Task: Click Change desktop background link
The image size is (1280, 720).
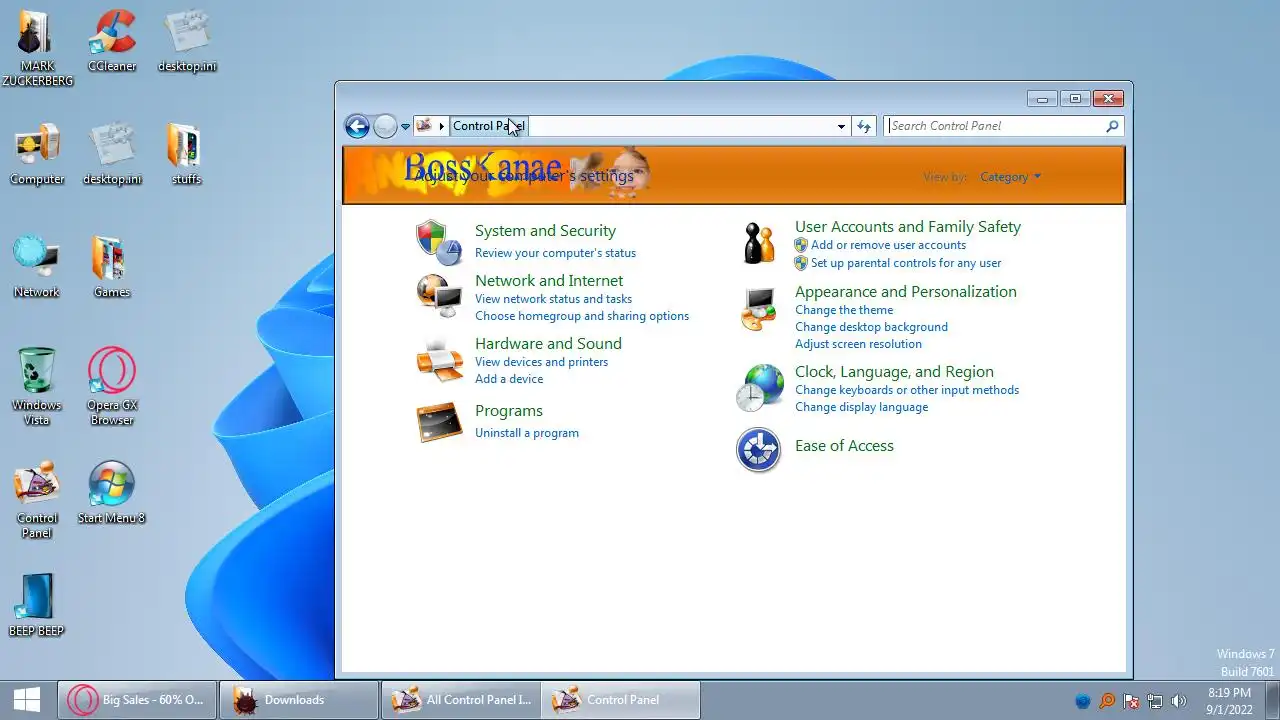Action: click(871, 327)
